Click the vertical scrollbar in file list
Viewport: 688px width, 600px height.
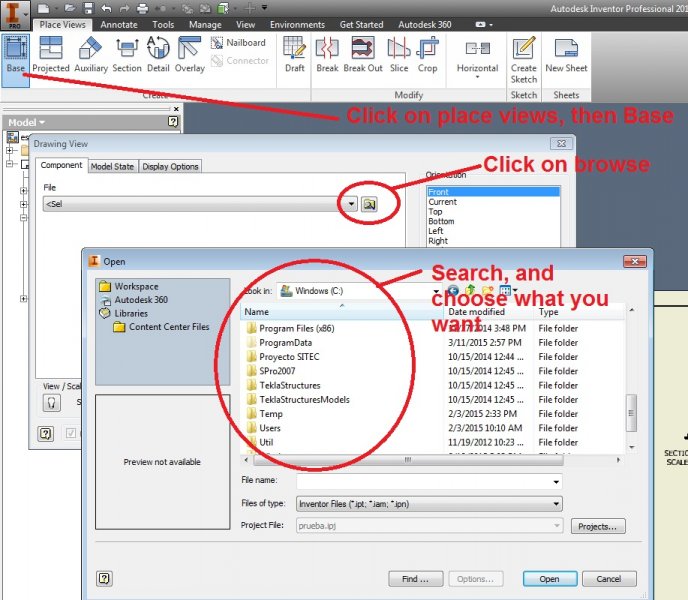click(x=631, y=413)
